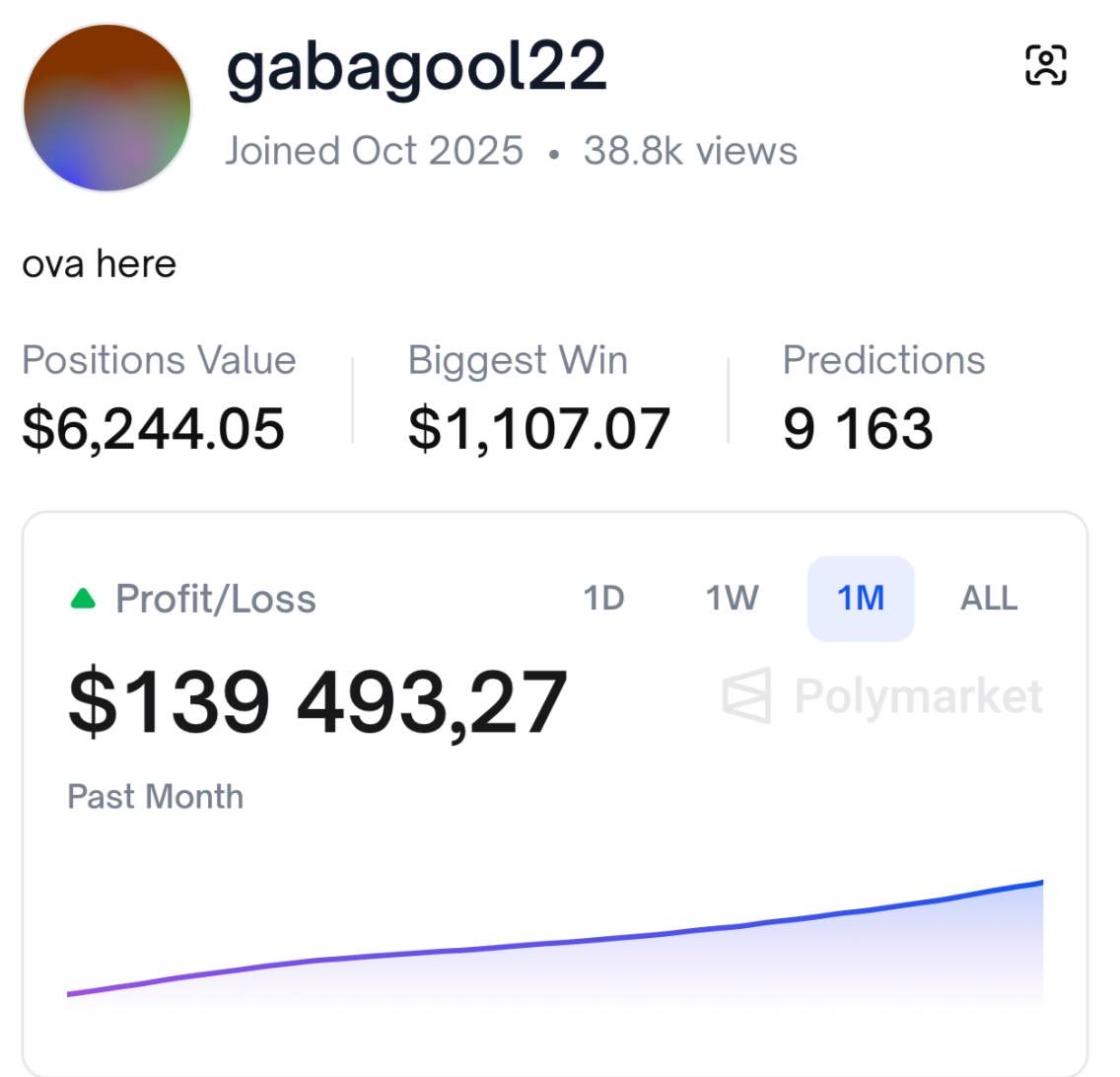Select the 1M time range tab

click(861, 599)
